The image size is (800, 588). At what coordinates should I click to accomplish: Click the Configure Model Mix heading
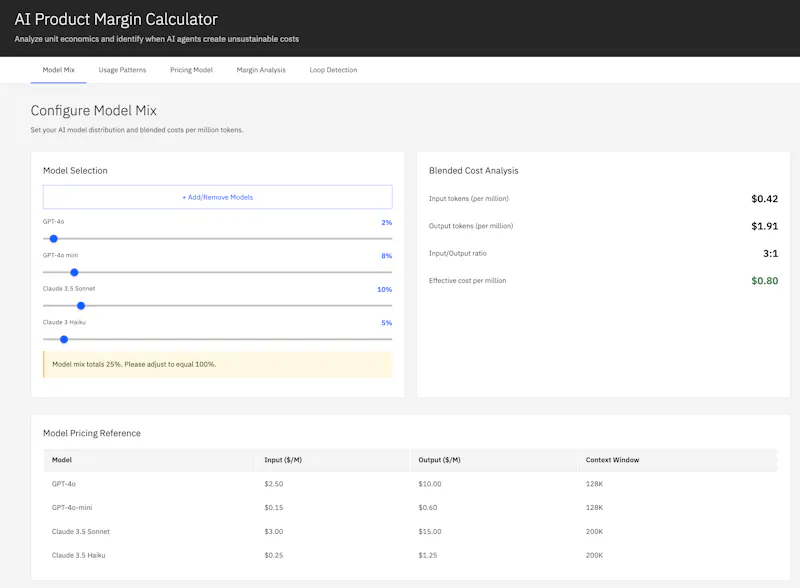pyautogui.click(x=93, y=110)
